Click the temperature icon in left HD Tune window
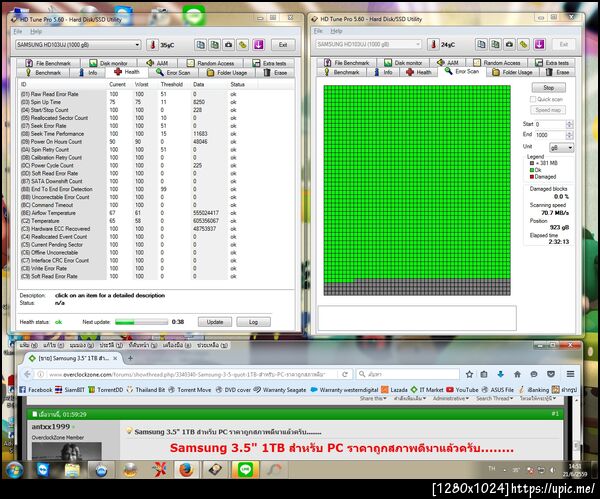 click(152, 45)
